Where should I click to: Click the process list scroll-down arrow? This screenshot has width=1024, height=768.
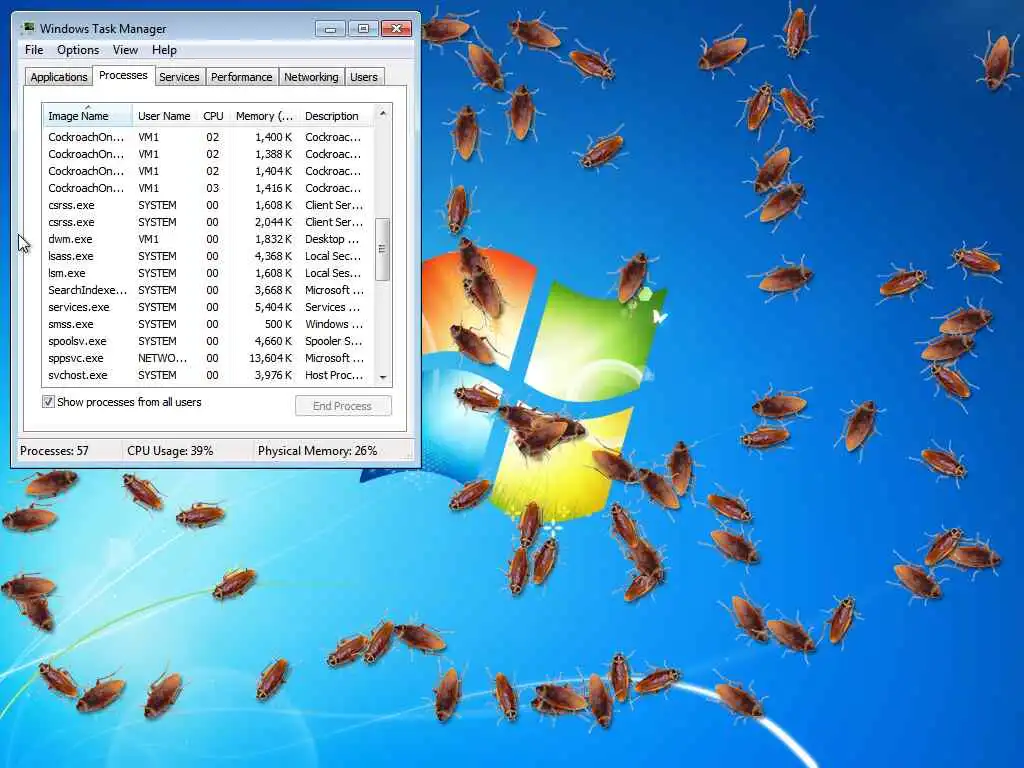(x=383, y=377)
